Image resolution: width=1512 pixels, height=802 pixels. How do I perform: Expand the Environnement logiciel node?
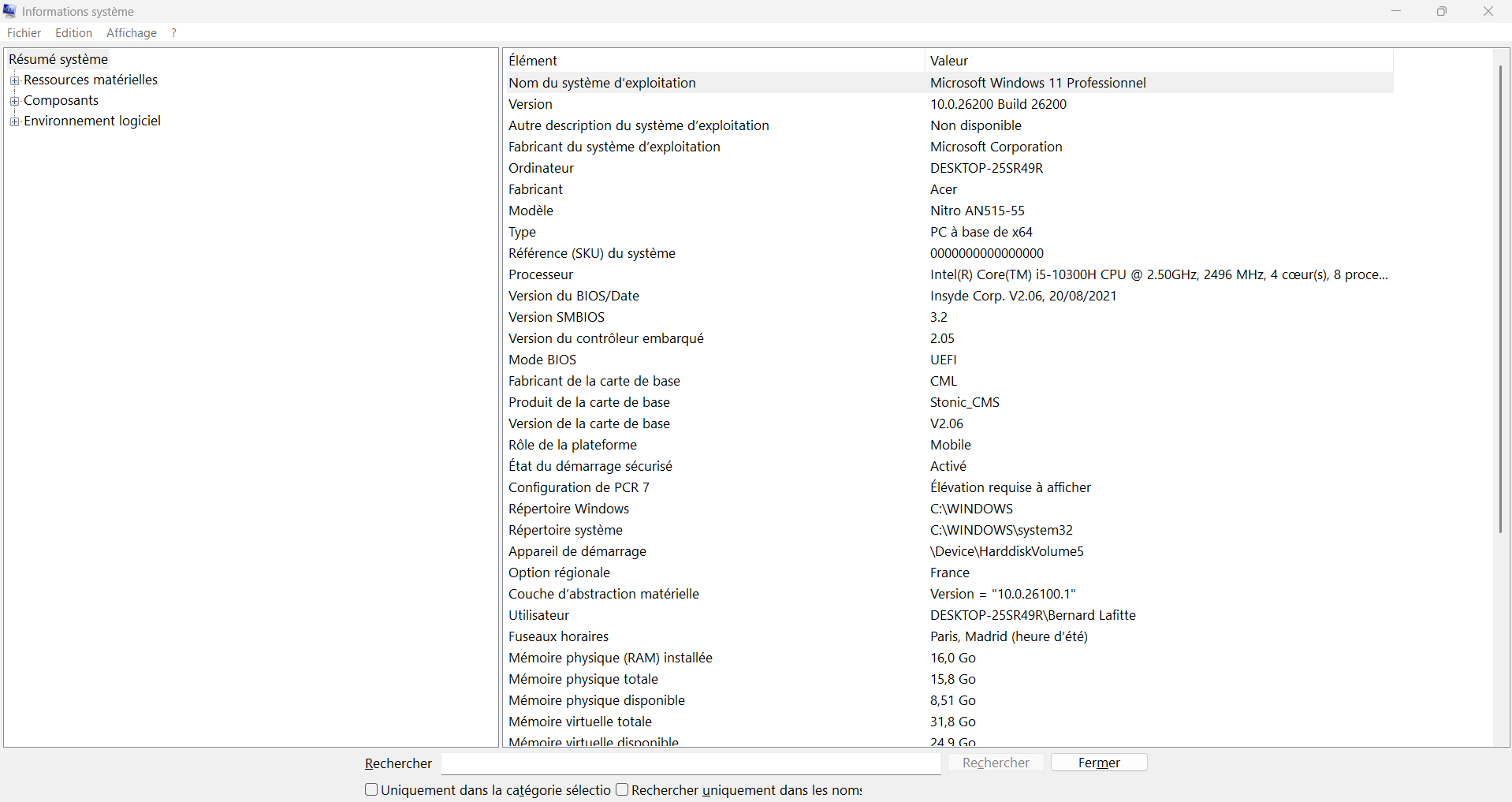(14, 121)
